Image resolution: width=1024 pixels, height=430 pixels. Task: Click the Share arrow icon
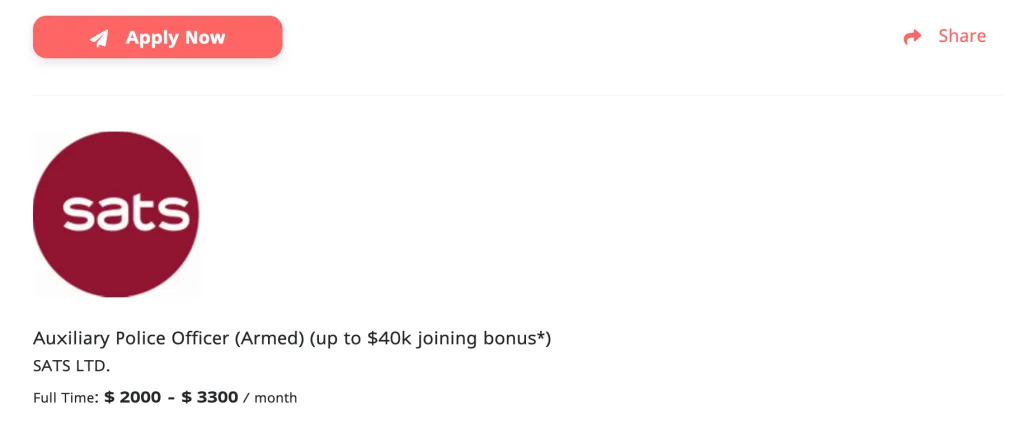(912, 37)
